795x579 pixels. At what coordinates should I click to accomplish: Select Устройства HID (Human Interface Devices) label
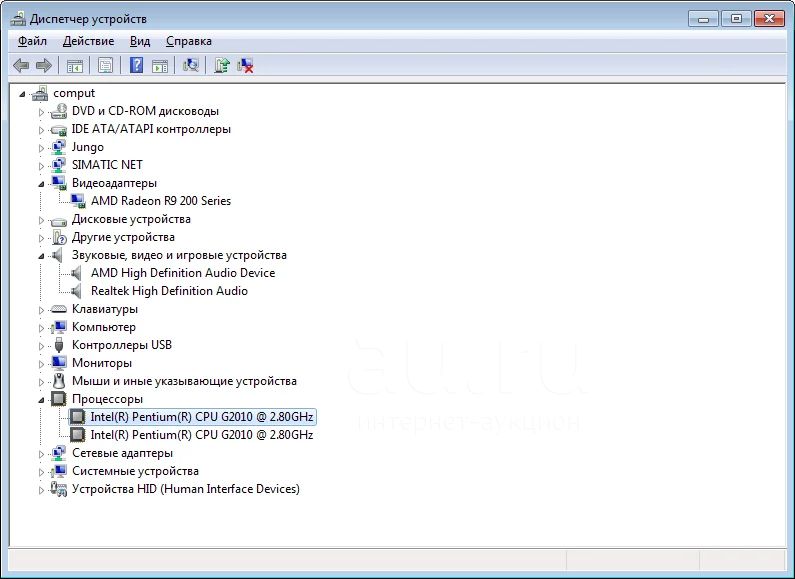click(x=186, y=489)
